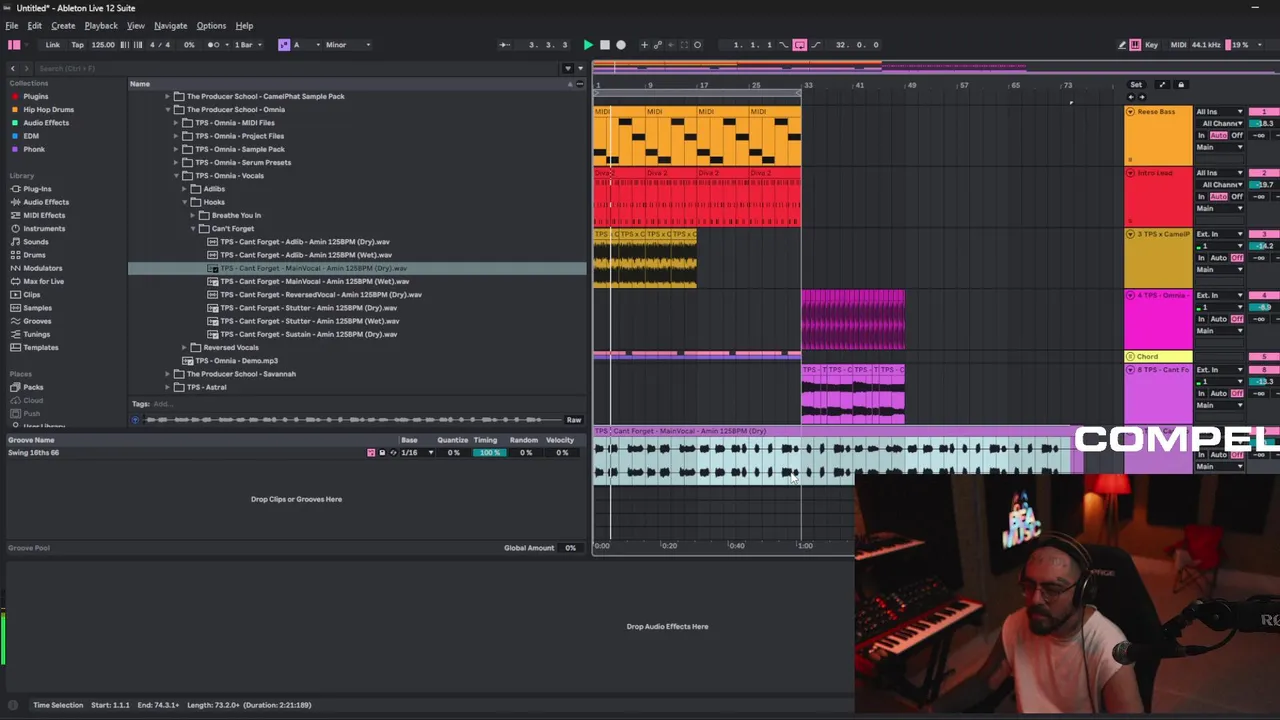Click the browser back arrow
The width and height of the screenshot is (1280, 720).
(13, 69)
